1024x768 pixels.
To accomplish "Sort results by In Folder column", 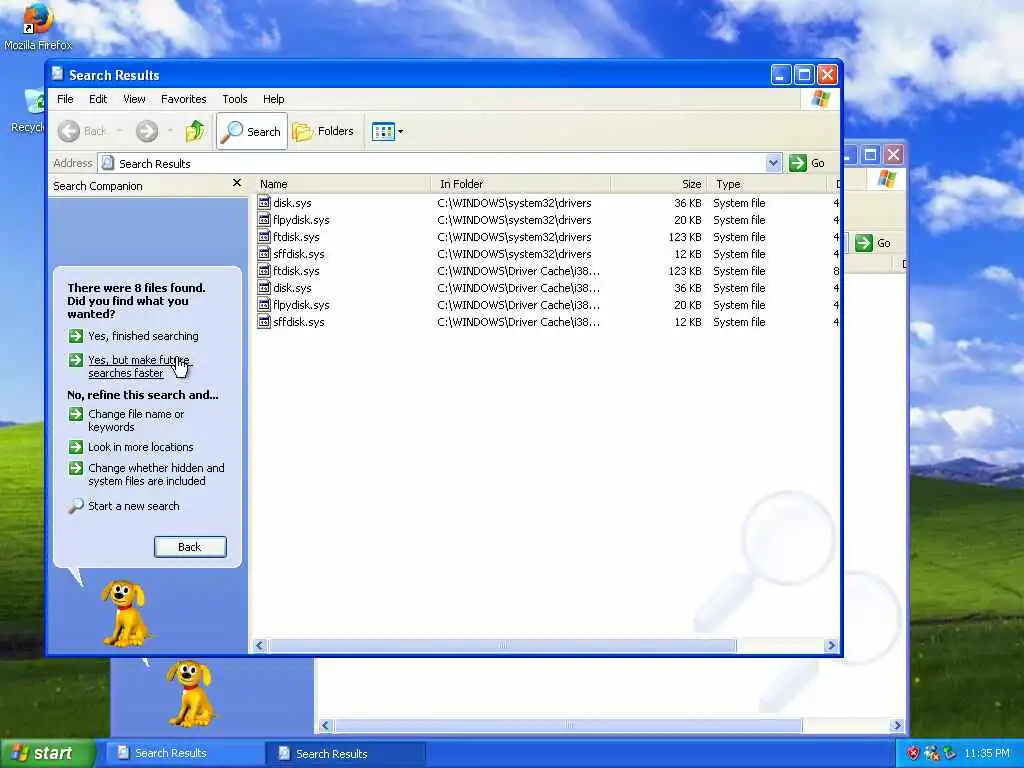I will [x=520, y=184].
